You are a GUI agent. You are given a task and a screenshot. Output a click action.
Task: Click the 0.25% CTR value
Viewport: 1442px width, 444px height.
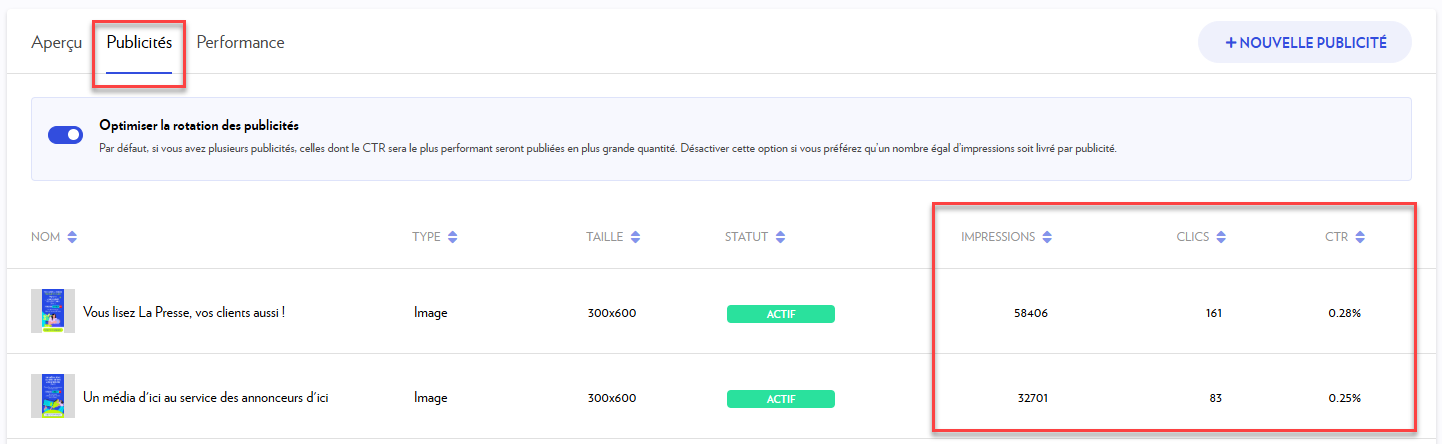coord(1344,398)
